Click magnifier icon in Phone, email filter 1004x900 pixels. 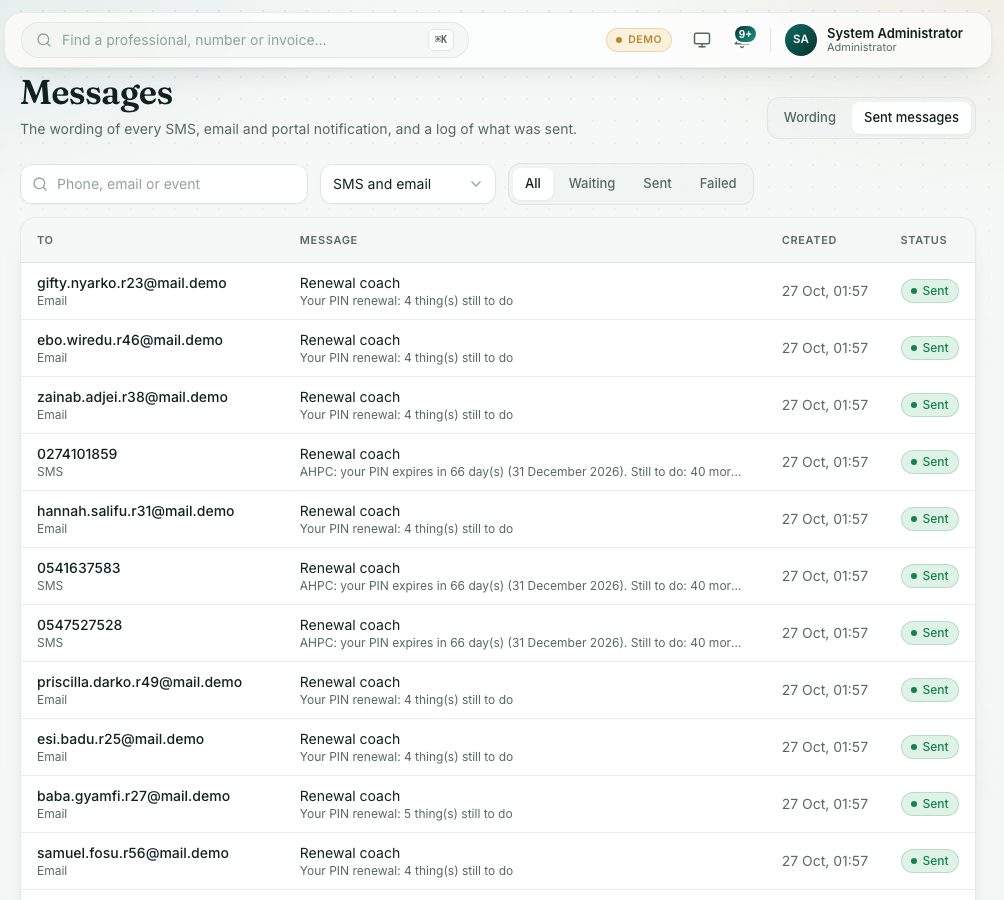coord(40,184)
